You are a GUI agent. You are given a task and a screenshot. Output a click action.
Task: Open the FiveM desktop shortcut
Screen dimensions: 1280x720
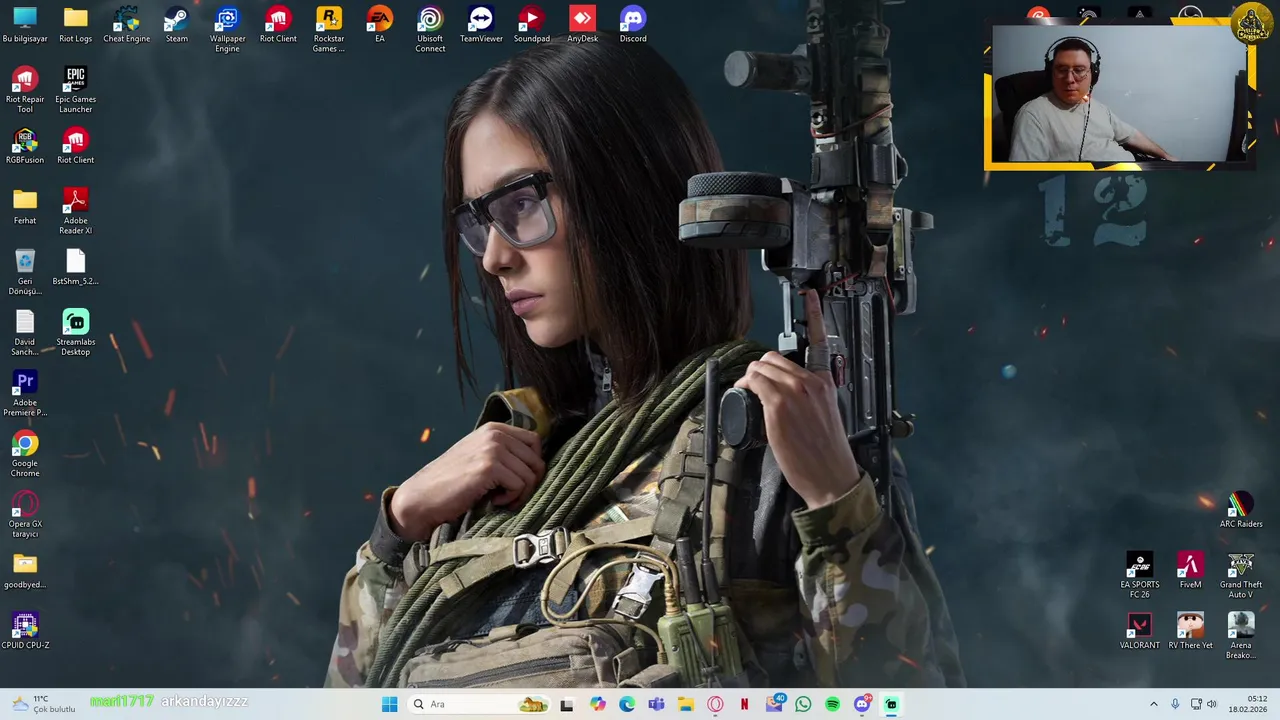click(1190, 572)
